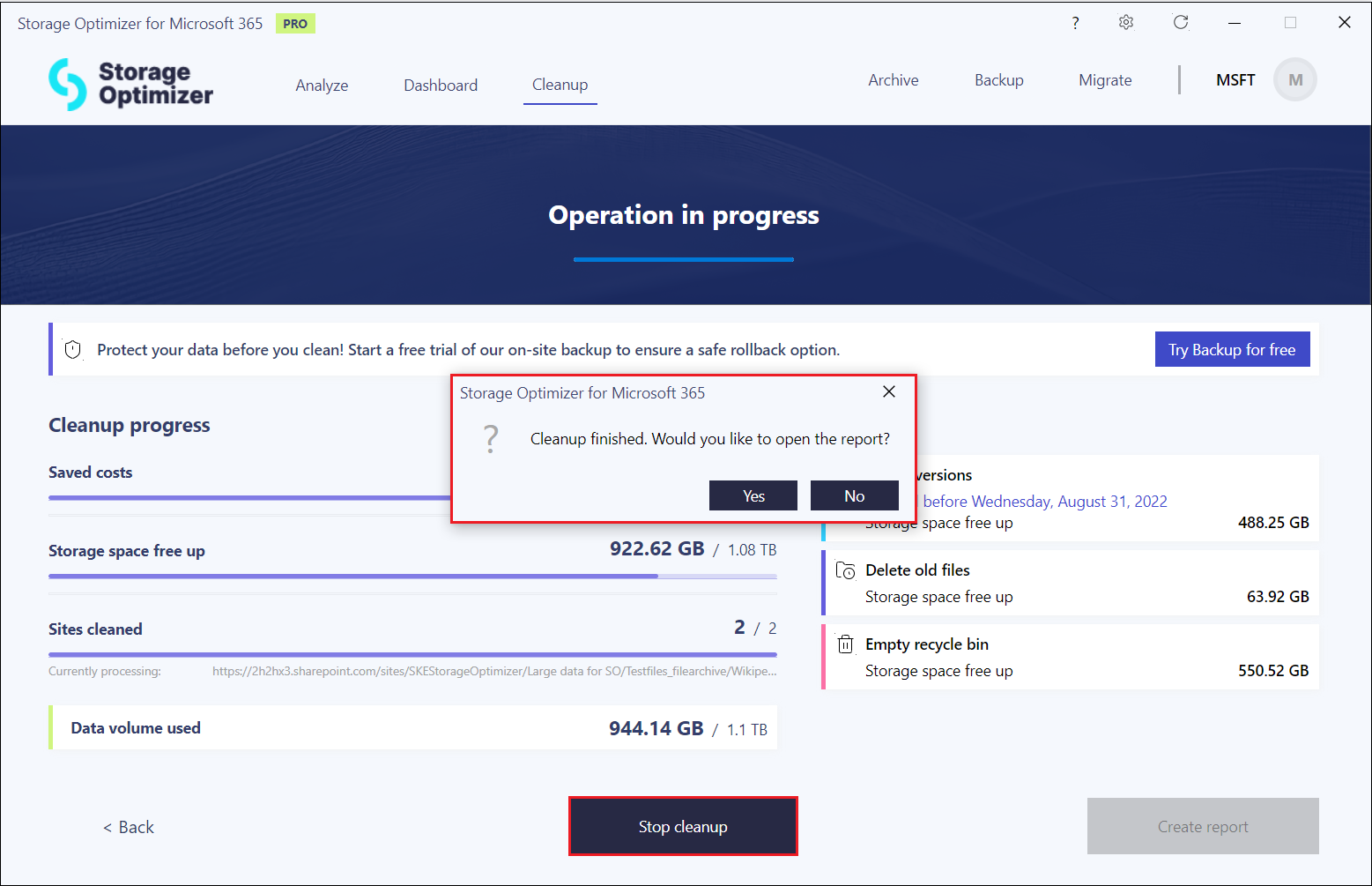The image size is (1372, 886).
Task: Click the Create report button
Action: point(1203,826)
